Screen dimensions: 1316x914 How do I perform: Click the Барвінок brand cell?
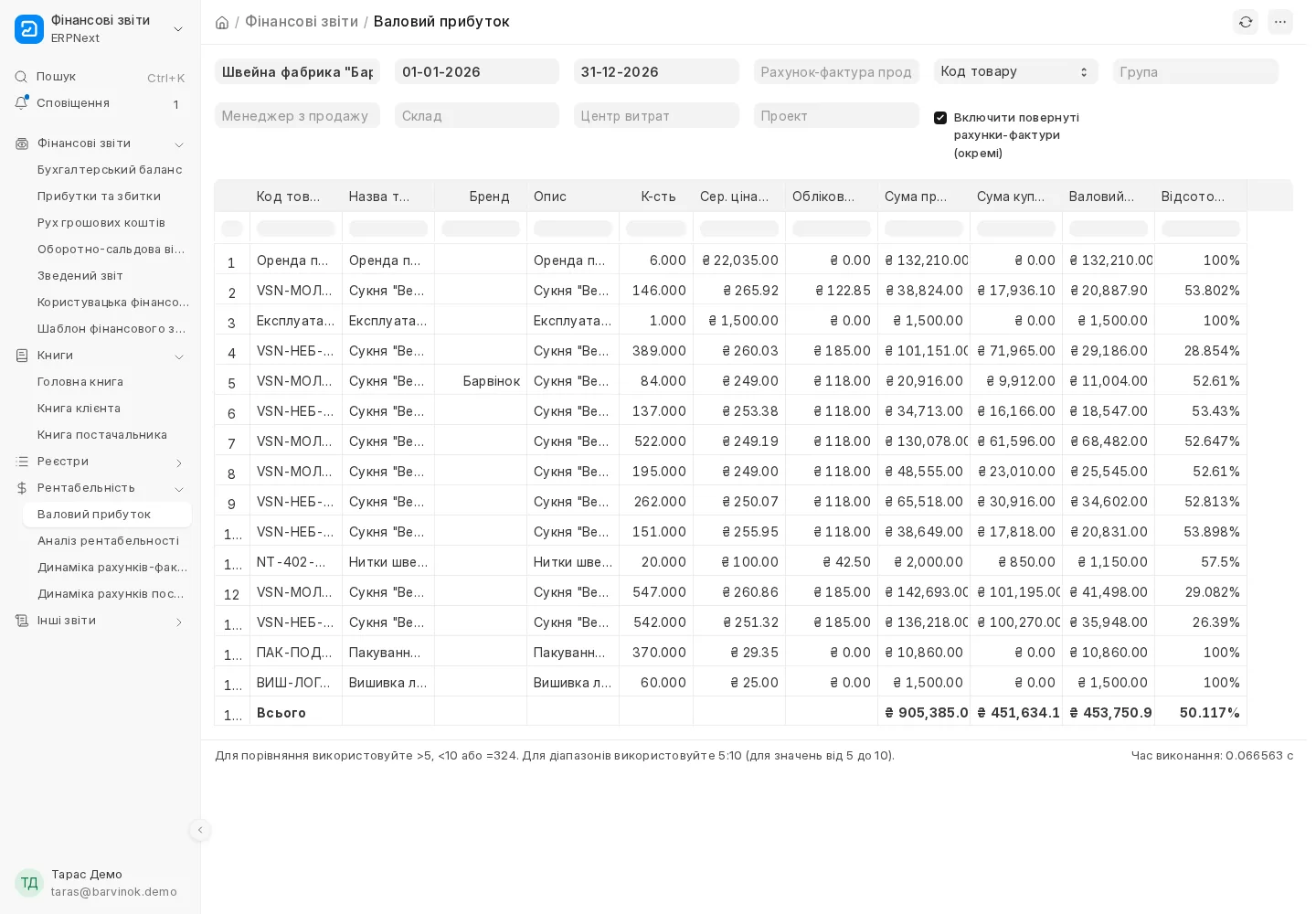pyautogui.click(x=481, y=380)
